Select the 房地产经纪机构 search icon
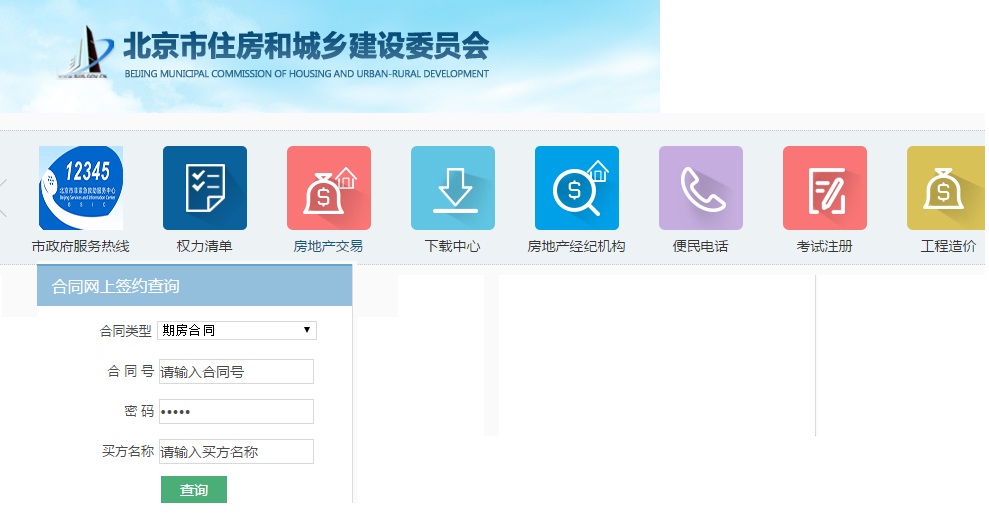Screen dimensions: 989x528 [577, 188]
